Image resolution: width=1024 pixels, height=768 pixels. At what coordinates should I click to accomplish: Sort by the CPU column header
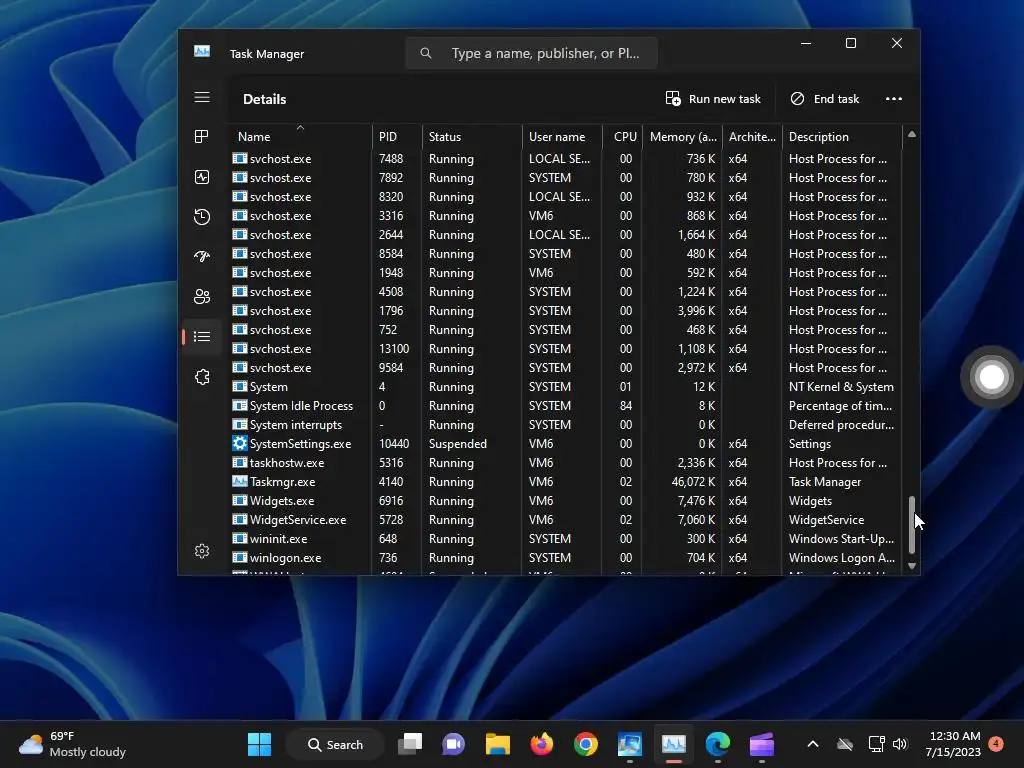pos(622,136)
